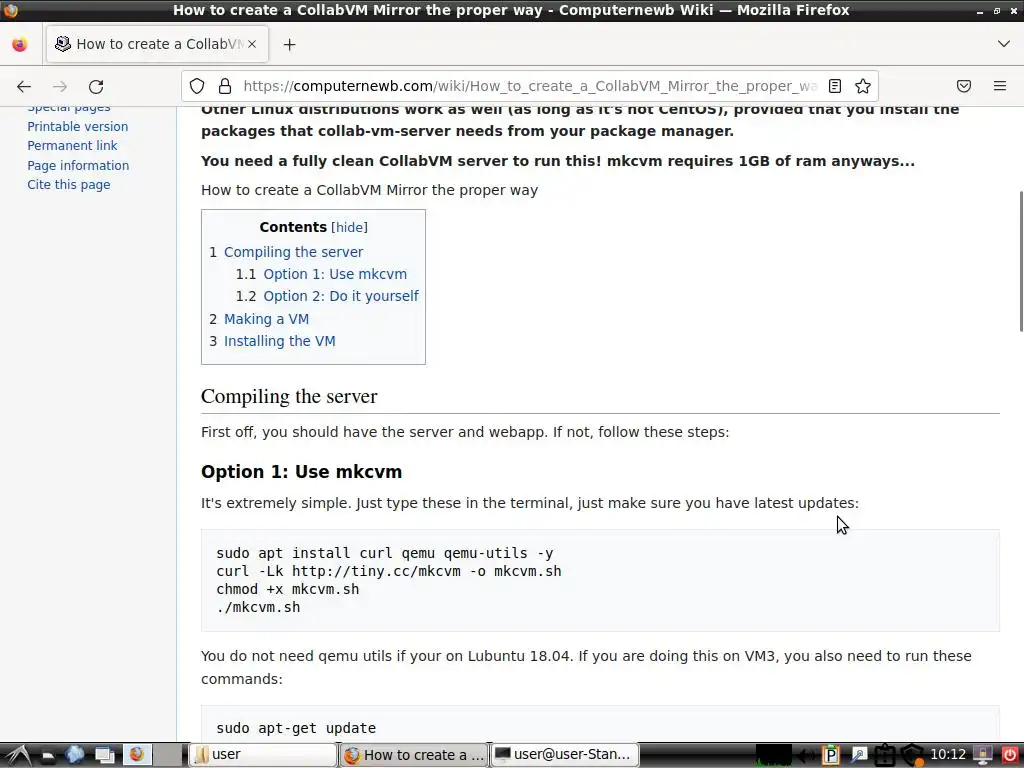The height and width of the screenshot is (768, 1024).
Task: Jump to Installing the VM section
Action: click(280, 341)
